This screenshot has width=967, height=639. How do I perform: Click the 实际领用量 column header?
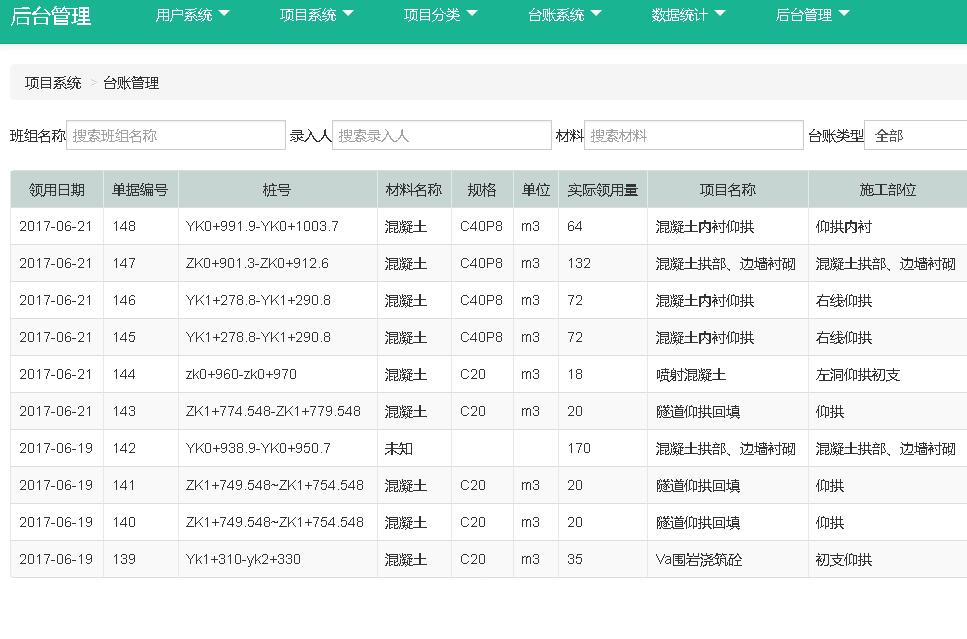click(x=602, y=190)
